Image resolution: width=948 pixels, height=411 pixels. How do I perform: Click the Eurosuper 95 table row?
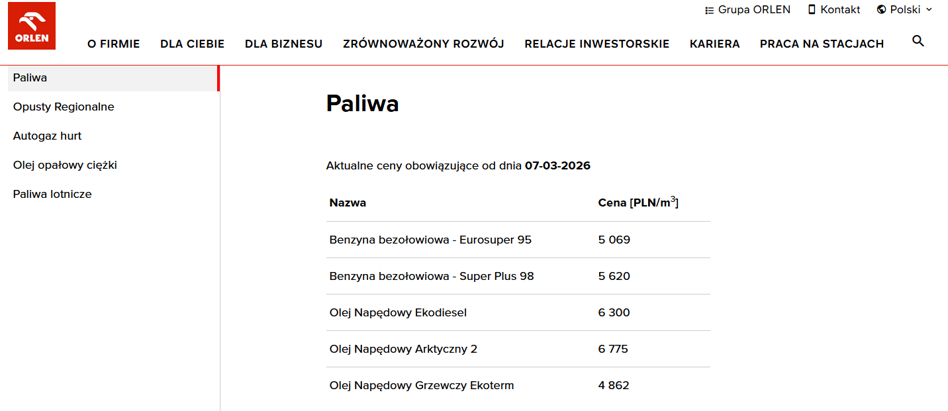pos(518,240)
